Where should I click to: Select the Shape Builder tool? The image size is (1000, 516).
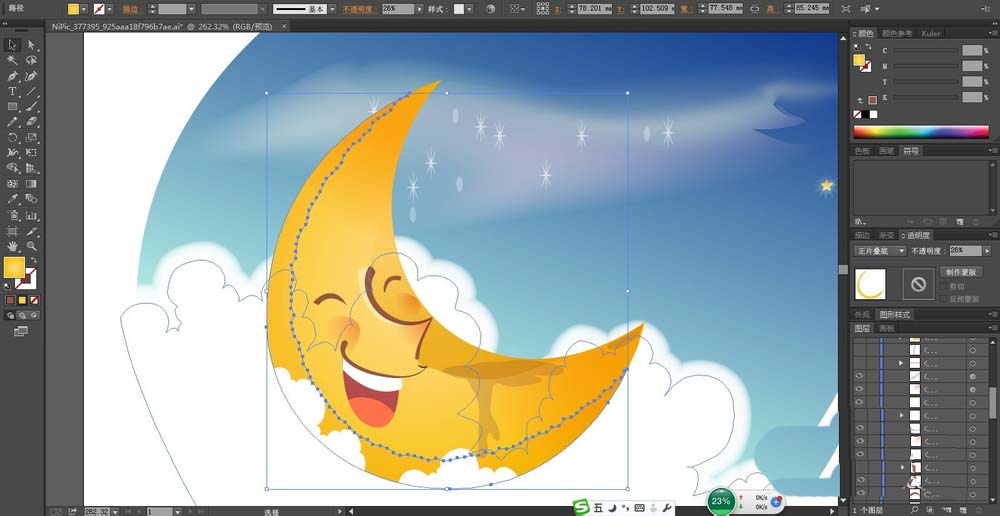click(12, 168)
